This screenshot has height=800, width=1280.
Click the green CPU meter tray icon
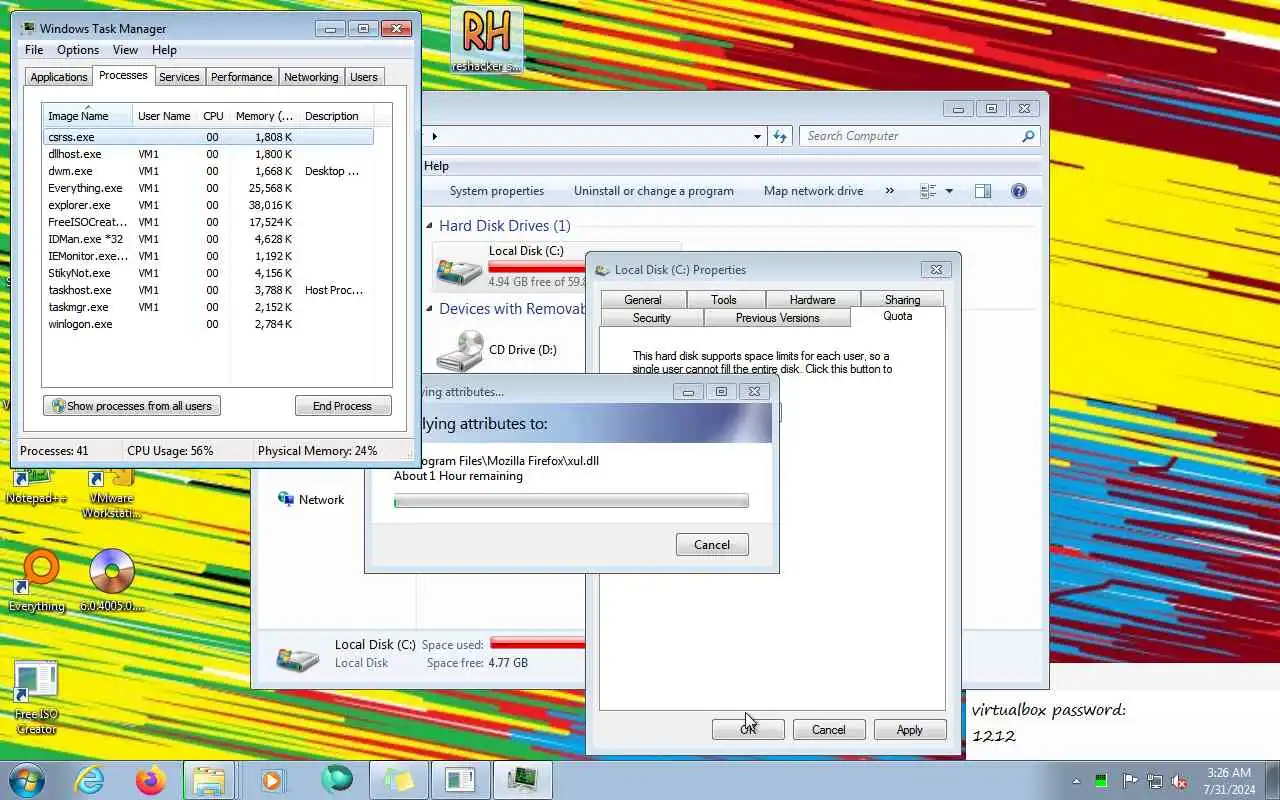1101,781
